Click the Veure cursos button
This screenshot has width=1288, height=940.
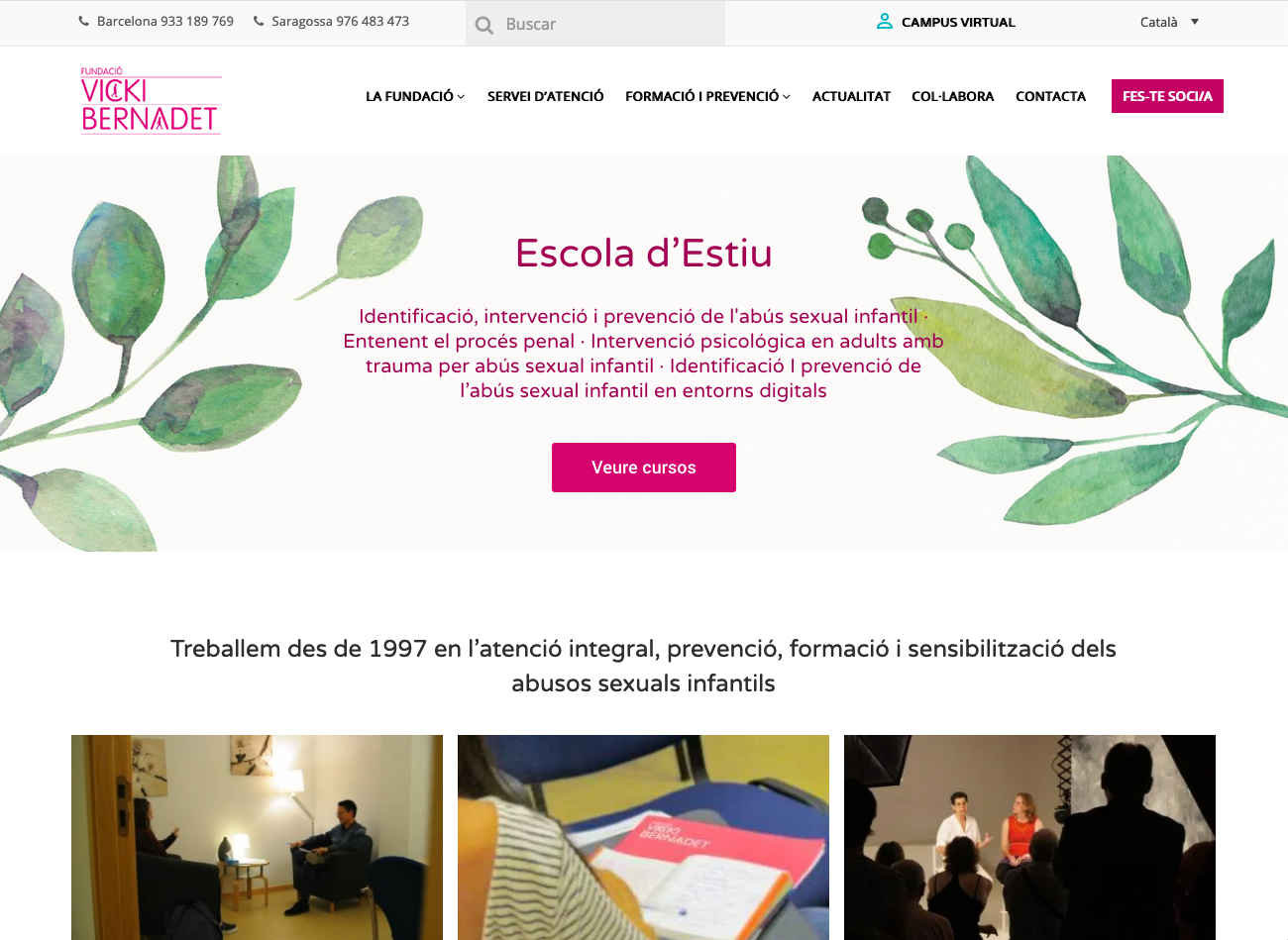pos(644,468)
